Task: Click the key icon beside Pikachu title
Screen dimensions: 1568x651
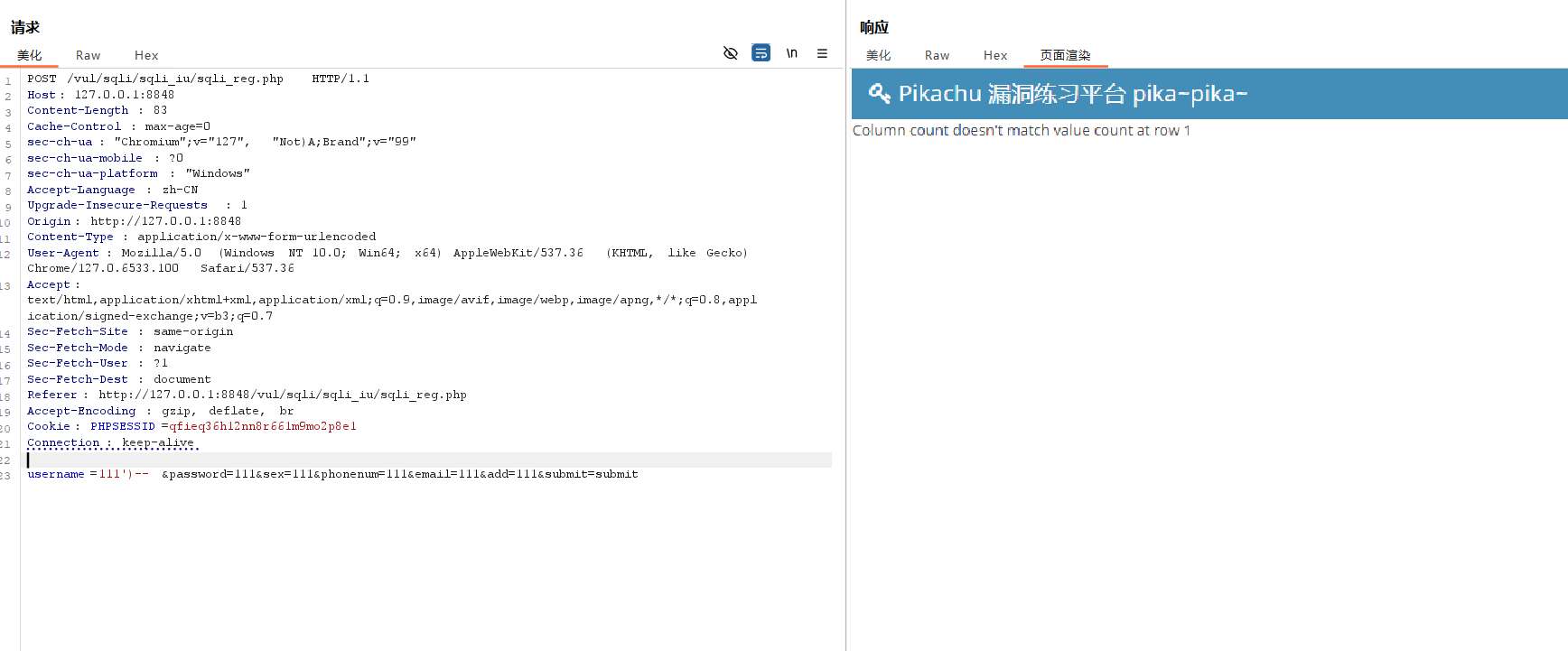Action: click(x=879, y=93)
